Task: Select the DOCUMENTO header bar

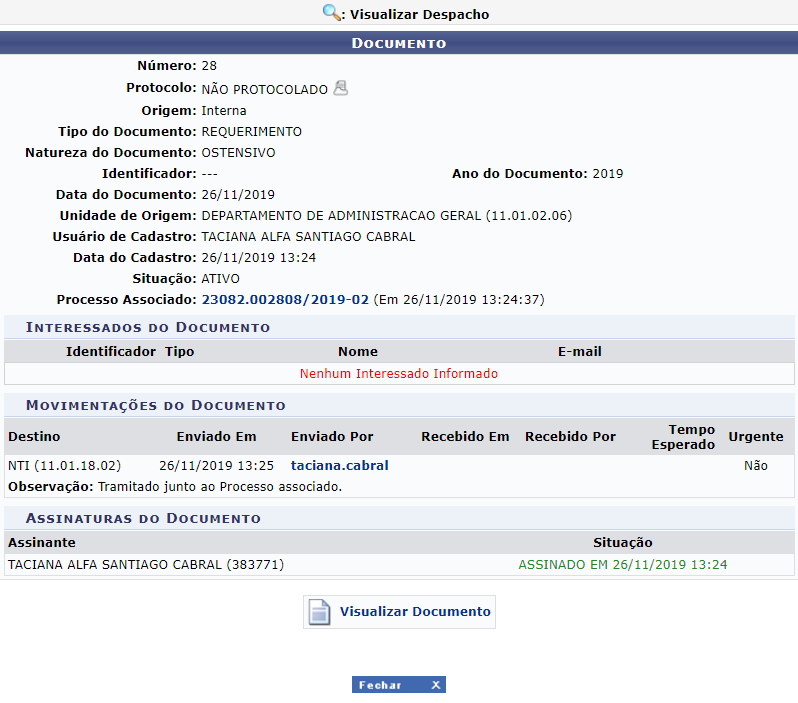Action: click(399, 43)
